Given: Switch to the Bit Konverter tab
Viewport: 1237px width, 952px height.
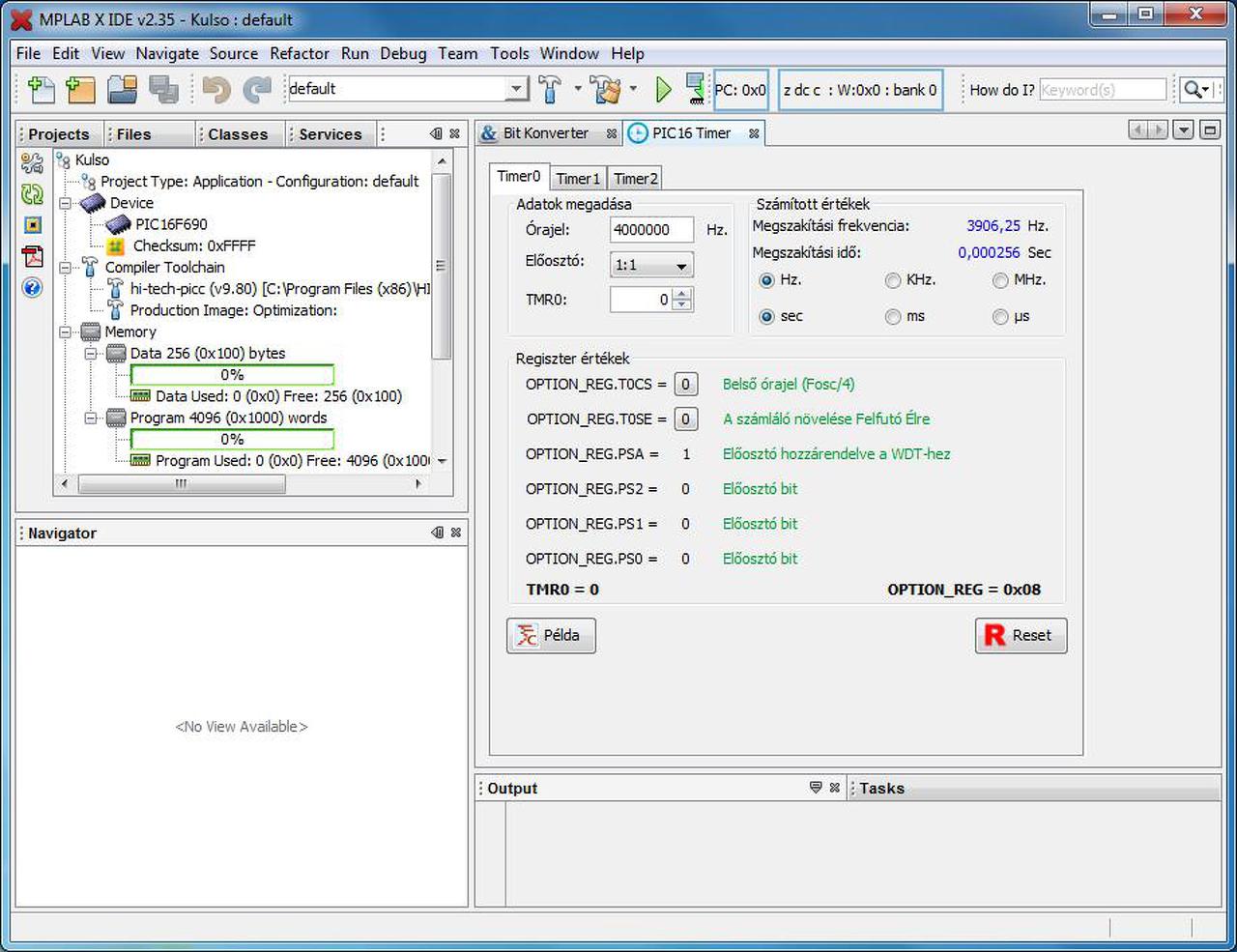Looking at the screenshot, I should [x=546, y=133].
